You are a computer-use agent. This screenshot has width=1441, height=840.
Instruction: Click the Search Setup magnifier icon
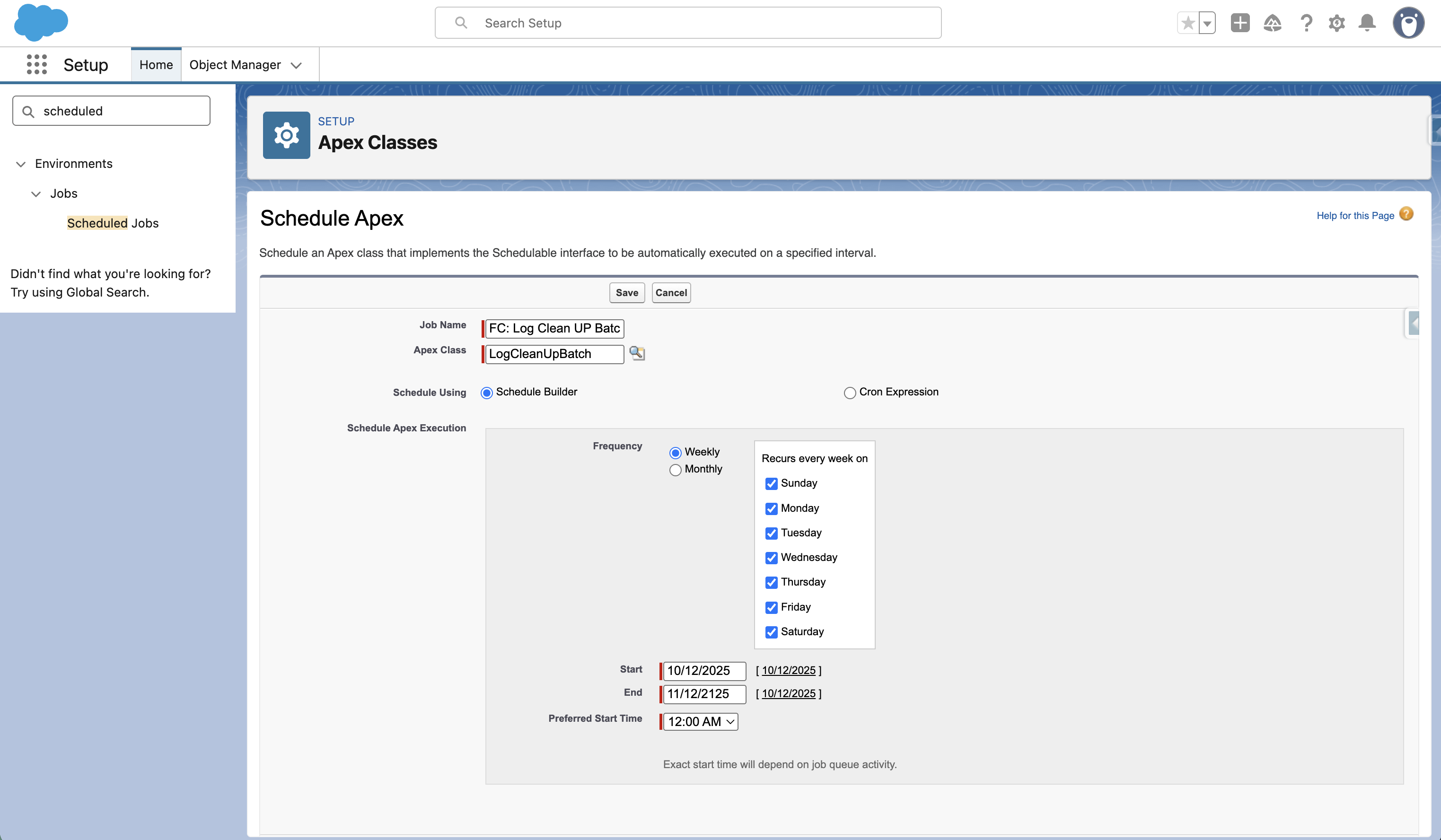coord(461,23)
